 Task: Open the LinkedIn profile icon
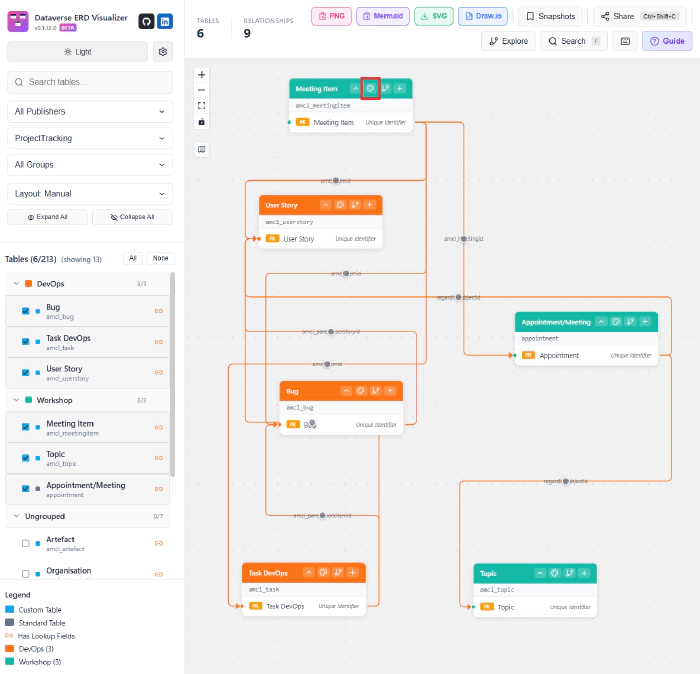pos(165,21)
